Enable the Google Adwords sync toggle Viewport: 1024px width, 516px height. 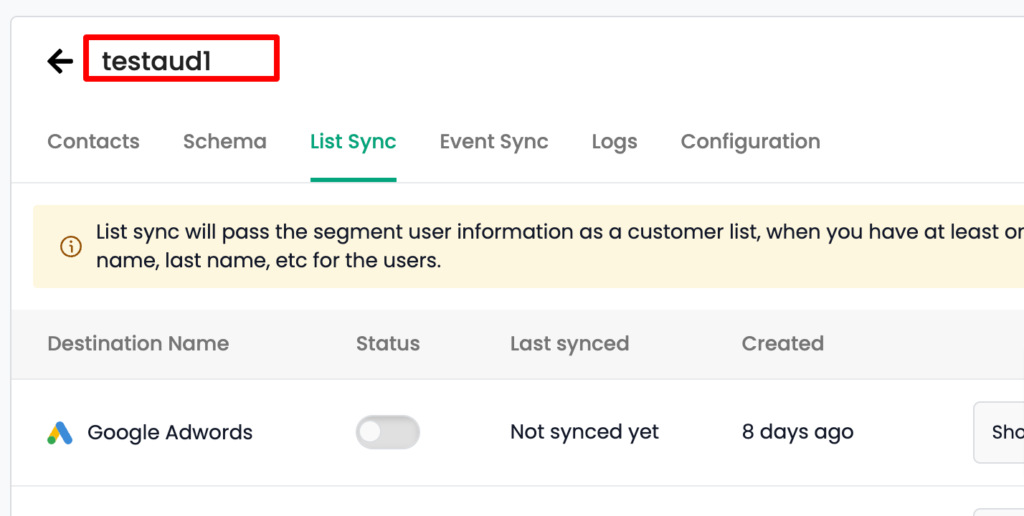click(x=388, y=432)
